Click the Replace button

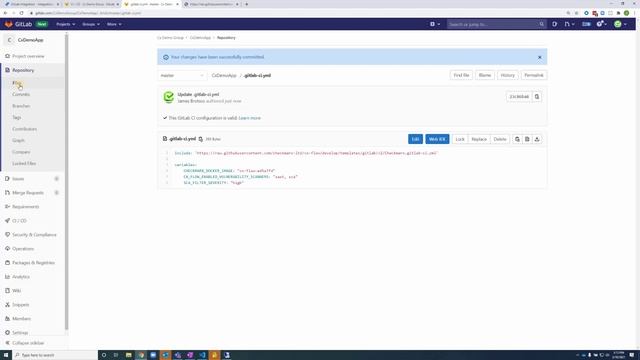(x=479, y=139)
